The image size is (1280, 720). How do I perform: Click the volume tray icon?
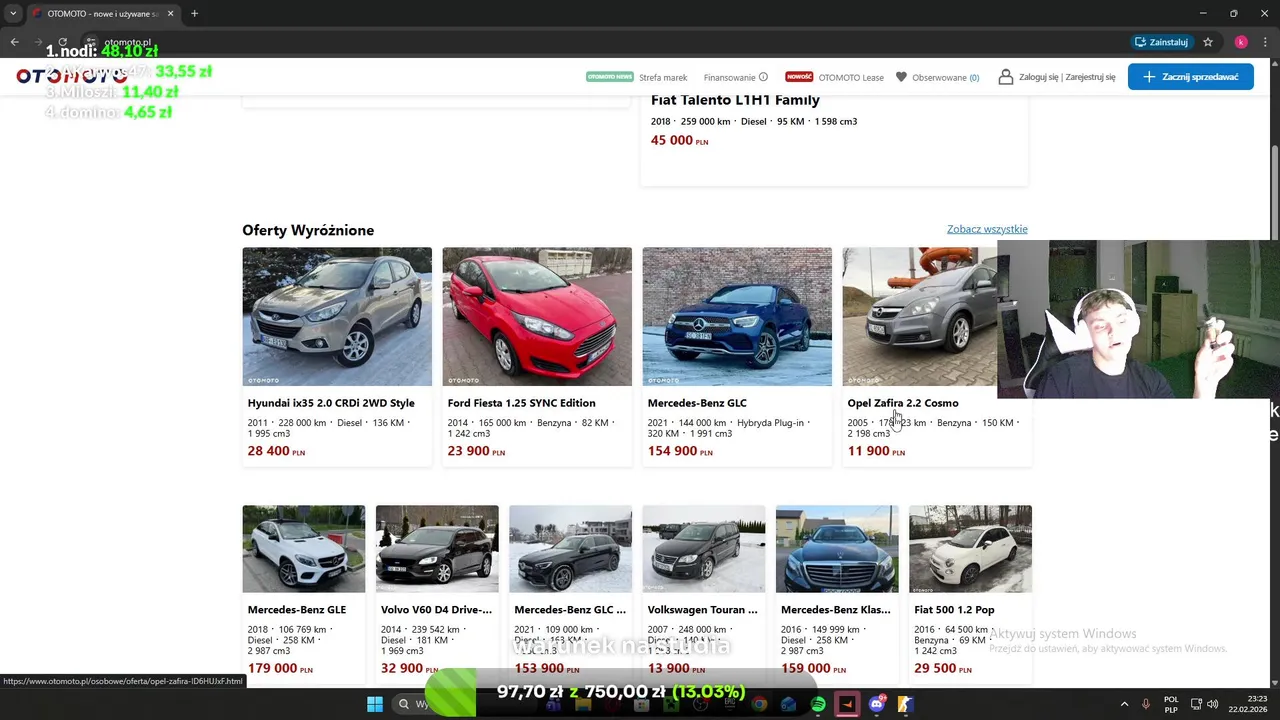click(1212, 704)
